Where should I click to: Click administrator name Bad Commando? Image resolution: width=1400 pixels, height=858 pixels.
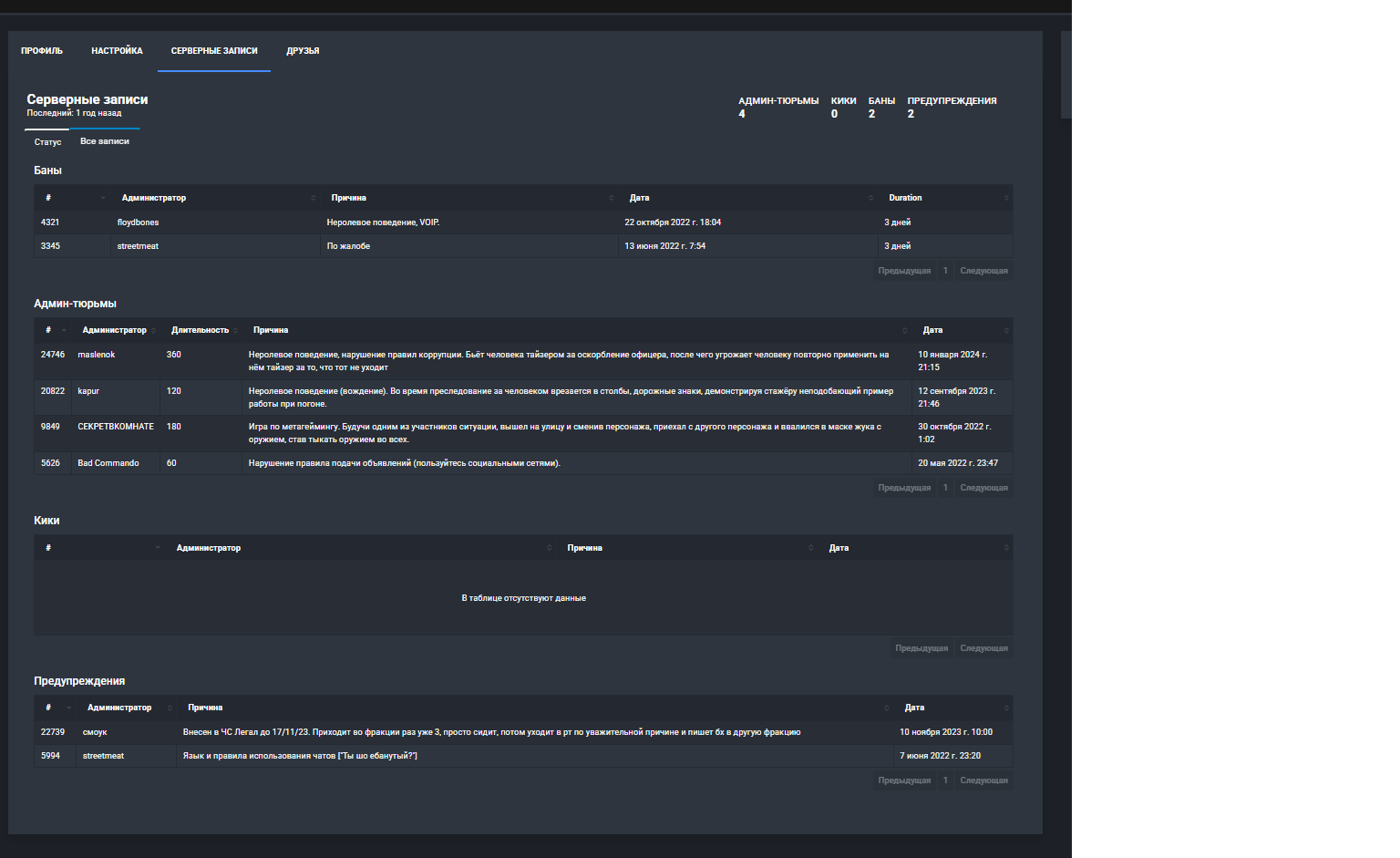pos(108,463)
